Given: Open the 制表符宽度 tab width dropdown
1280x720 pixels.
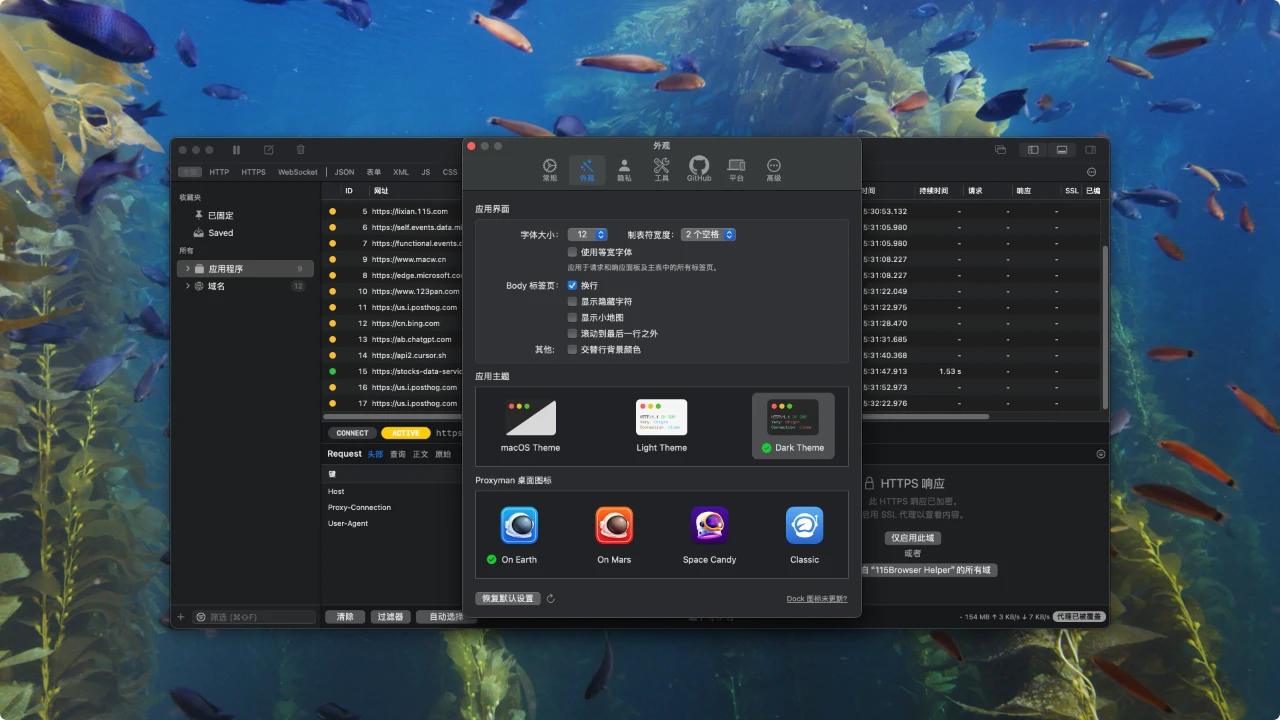Looking at the screenshot, I should click(x=708, y=234).
